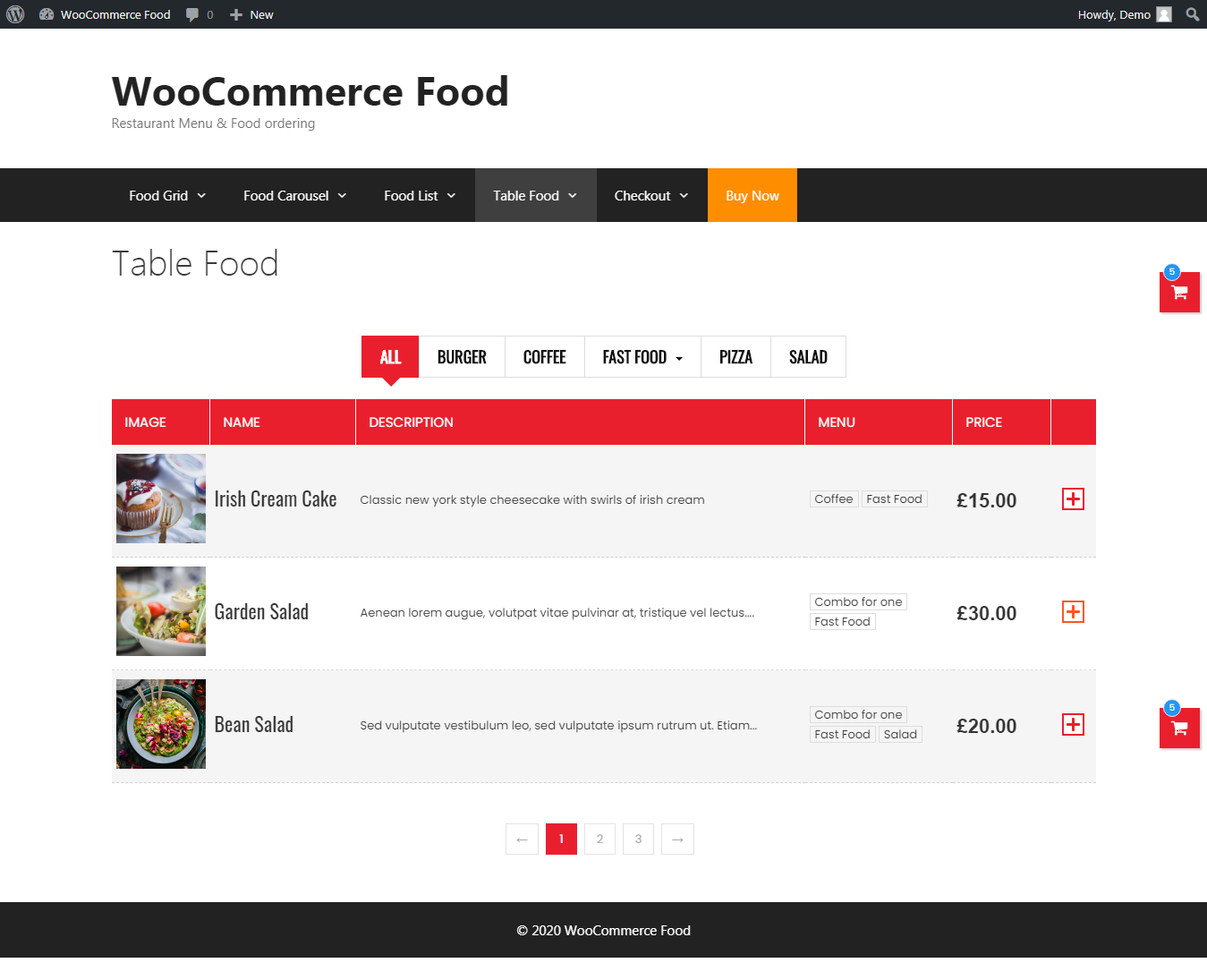Open the floating shopping cart icon

[1179, 292]
